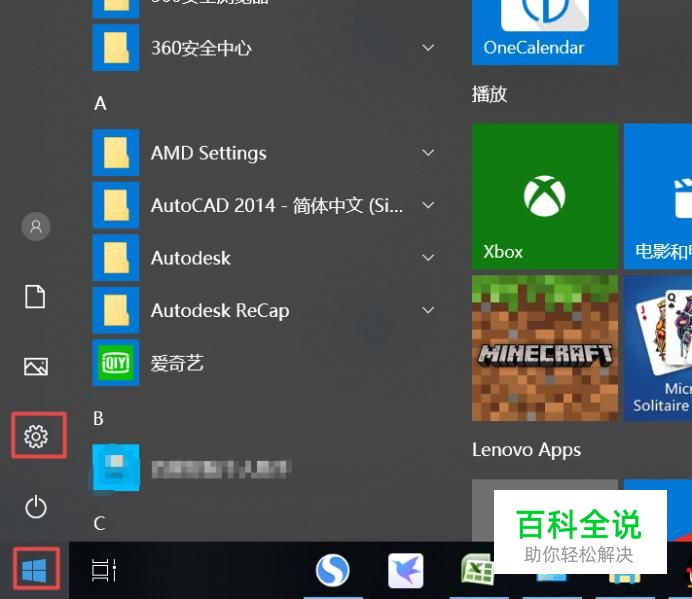
Task: Open Task View on the taskbar
Action: 104,570
